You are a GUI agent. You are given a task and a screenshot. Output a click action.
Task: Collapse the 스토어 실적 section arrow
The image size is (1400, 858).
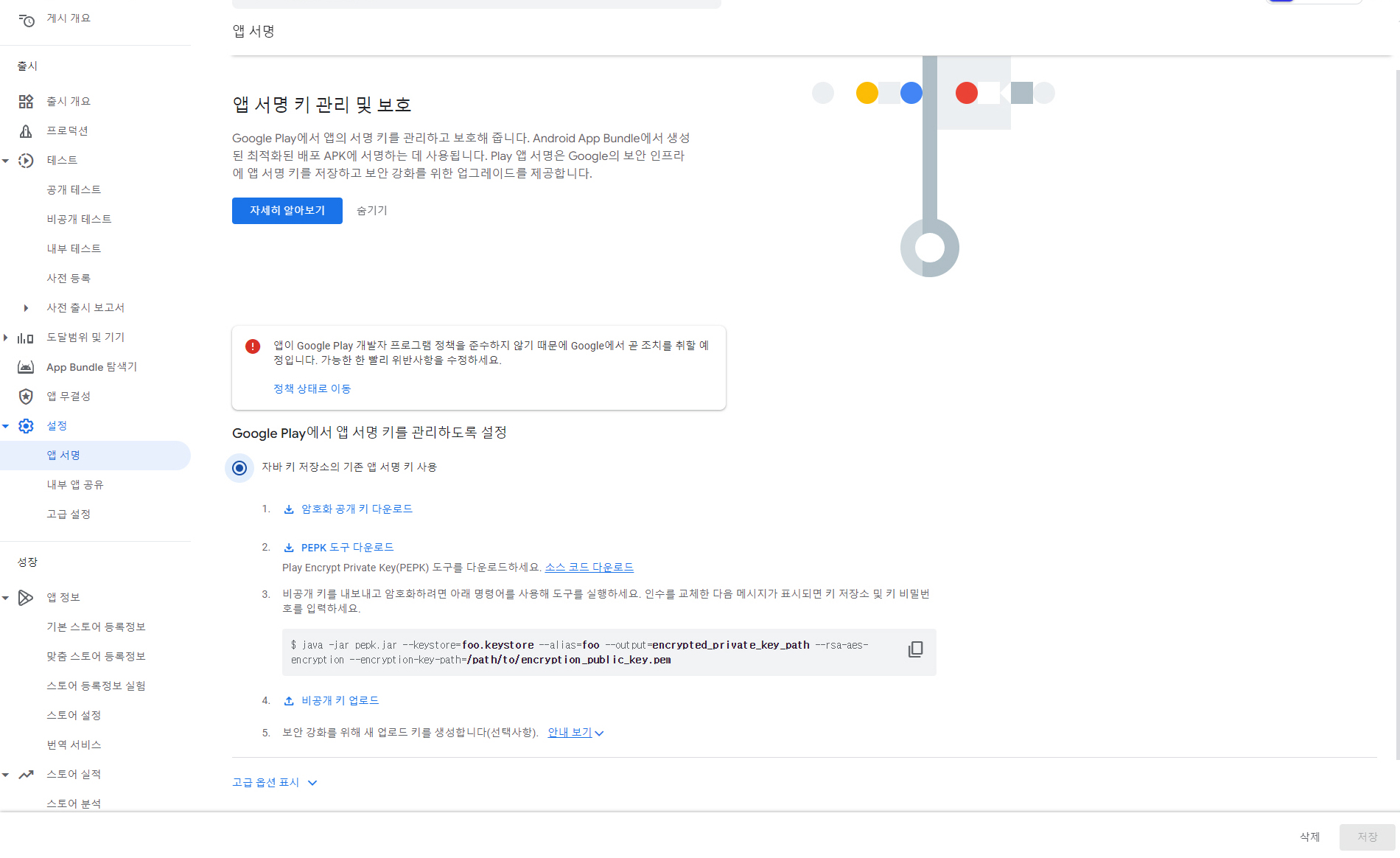(6, 775)
